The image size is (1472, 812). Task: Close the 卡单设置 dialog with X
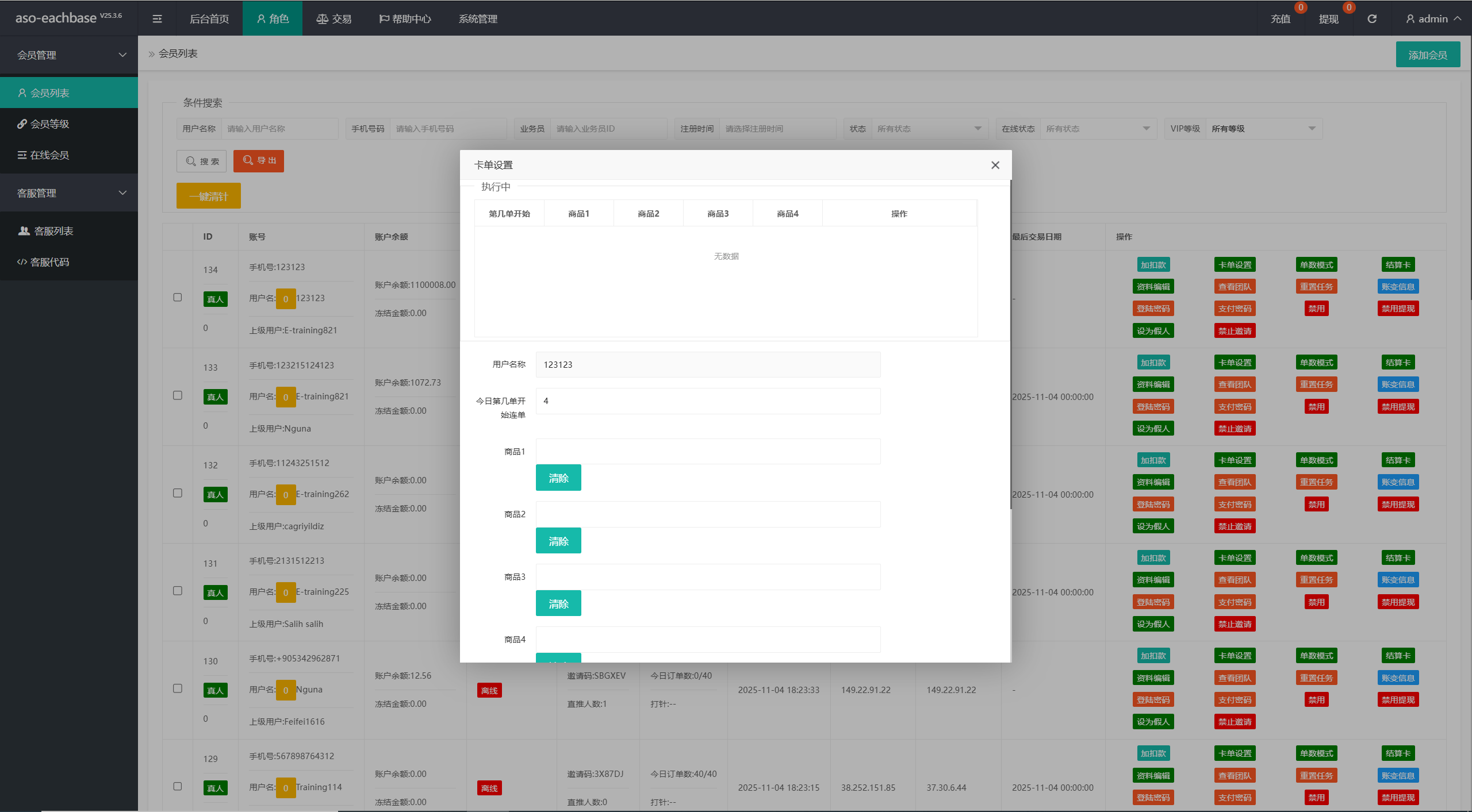tap(995, 166)
